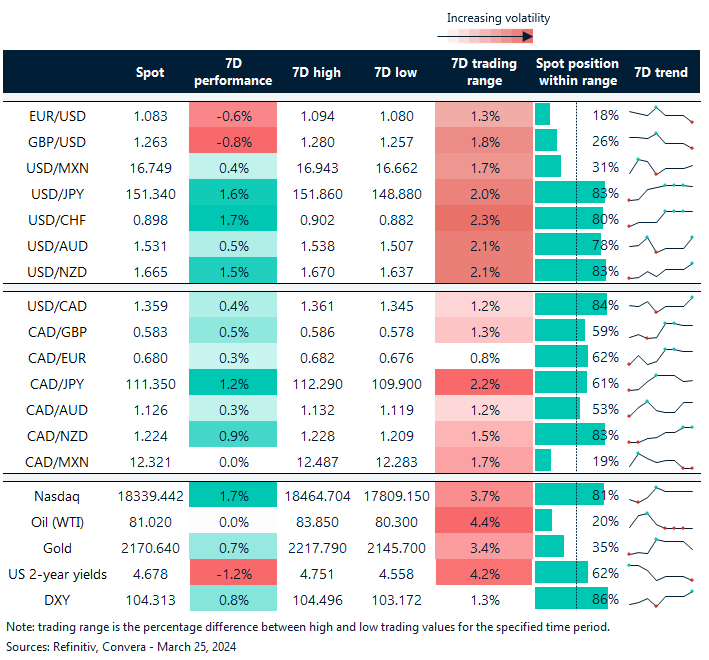Click the DXY 7D trend sparkline

tap(660, 598)
